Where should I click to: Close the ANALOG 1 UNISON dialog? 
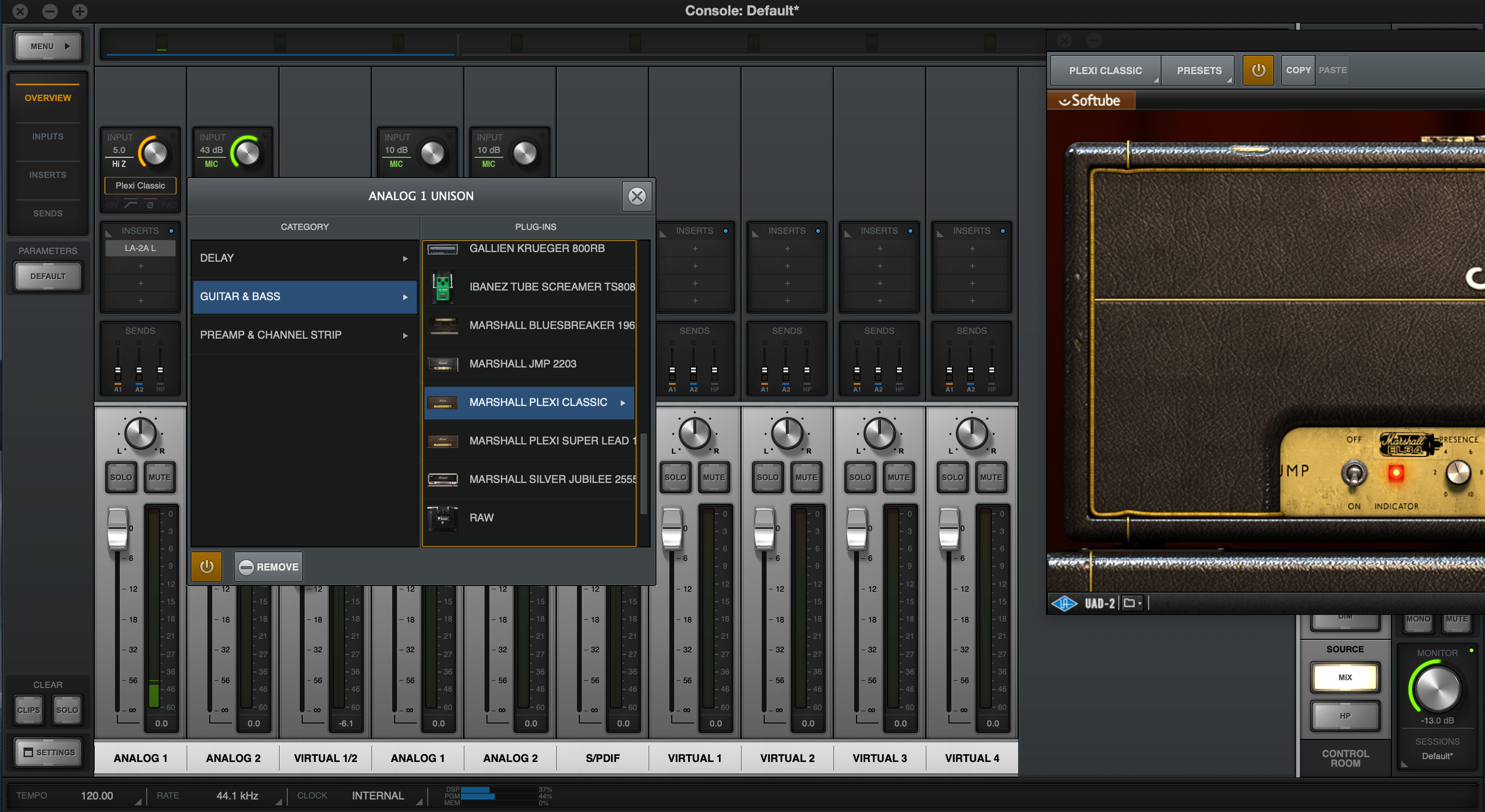637,196
